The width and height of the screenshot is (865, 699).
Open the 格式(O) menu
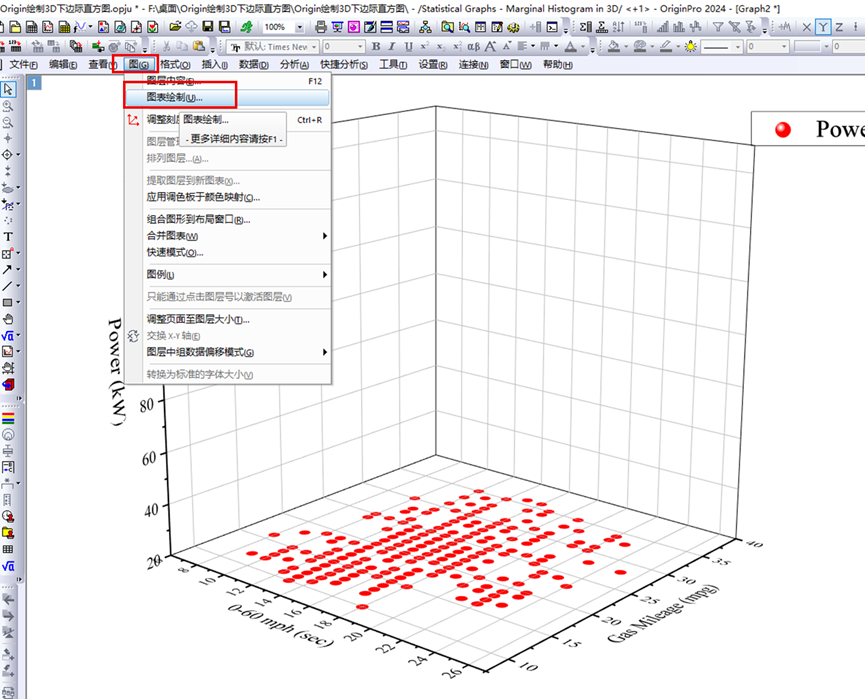(x=175, y=65)
